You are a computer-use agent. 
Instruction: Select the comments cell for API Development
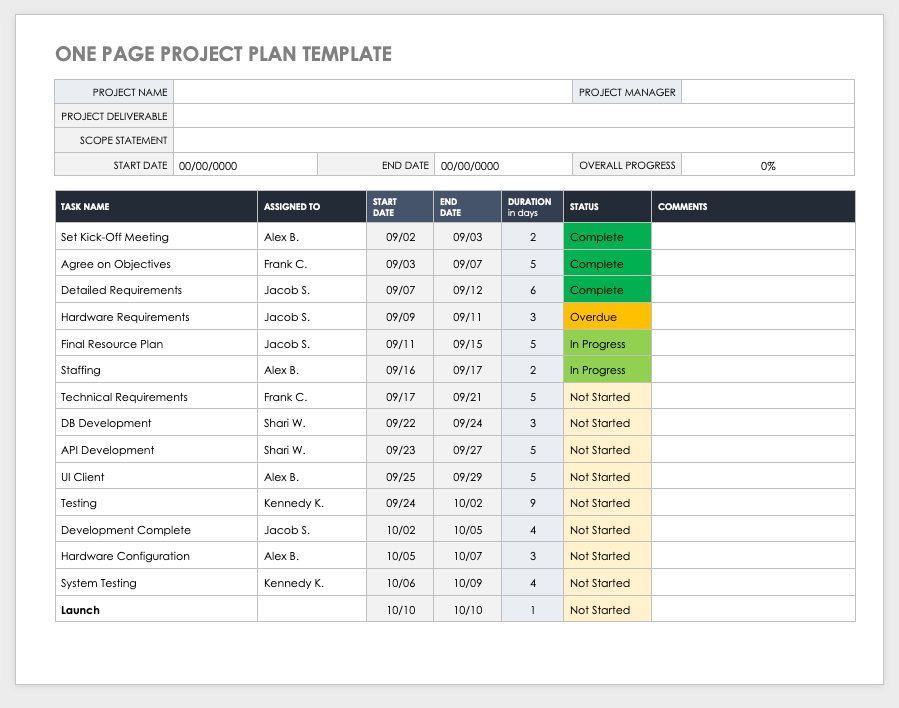[x=753, y=450]
